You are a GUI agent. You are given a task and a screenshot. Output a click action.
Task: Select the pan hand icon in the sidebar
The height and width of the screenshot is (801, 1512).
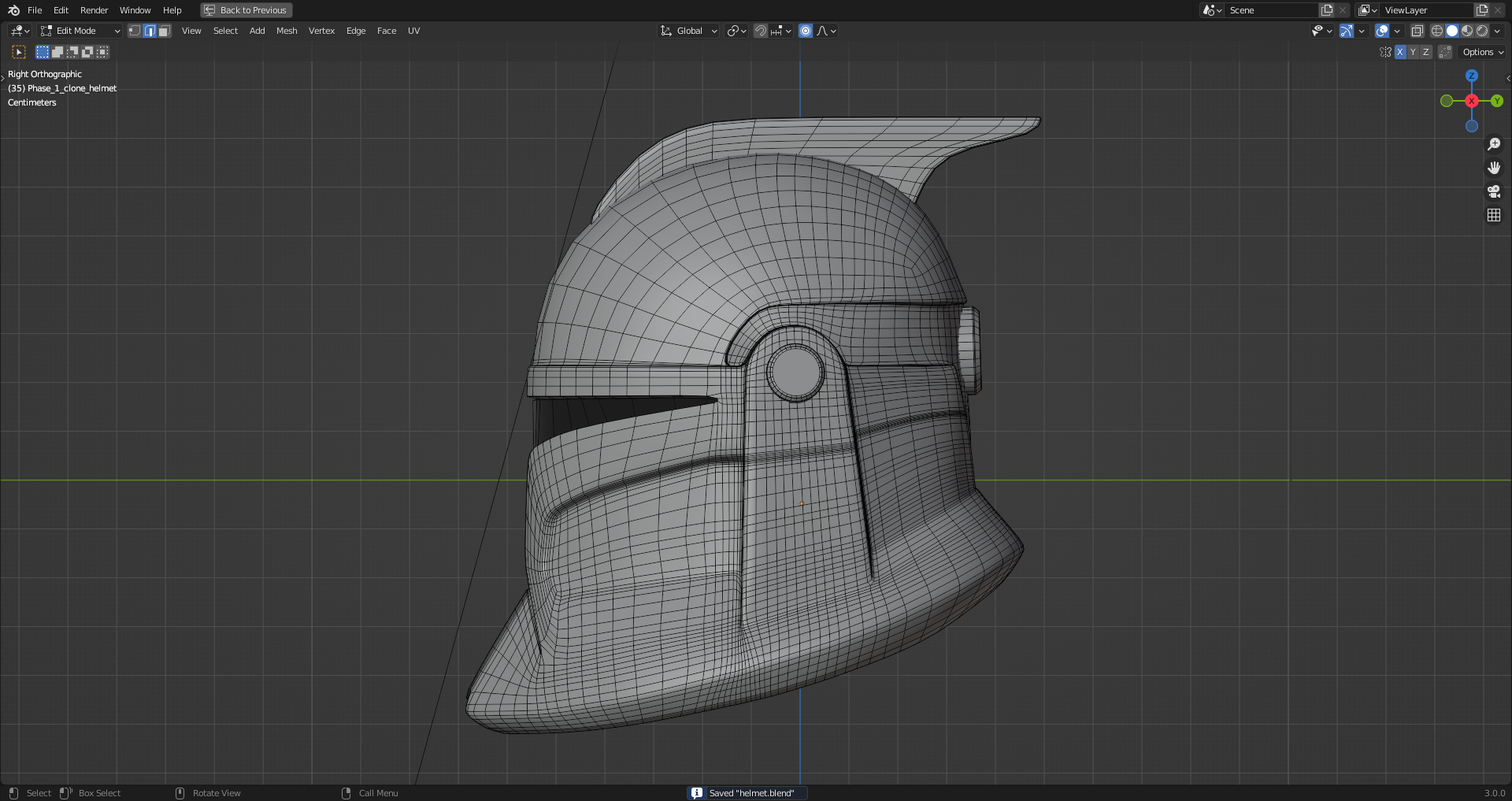[x=1494, y=167]
